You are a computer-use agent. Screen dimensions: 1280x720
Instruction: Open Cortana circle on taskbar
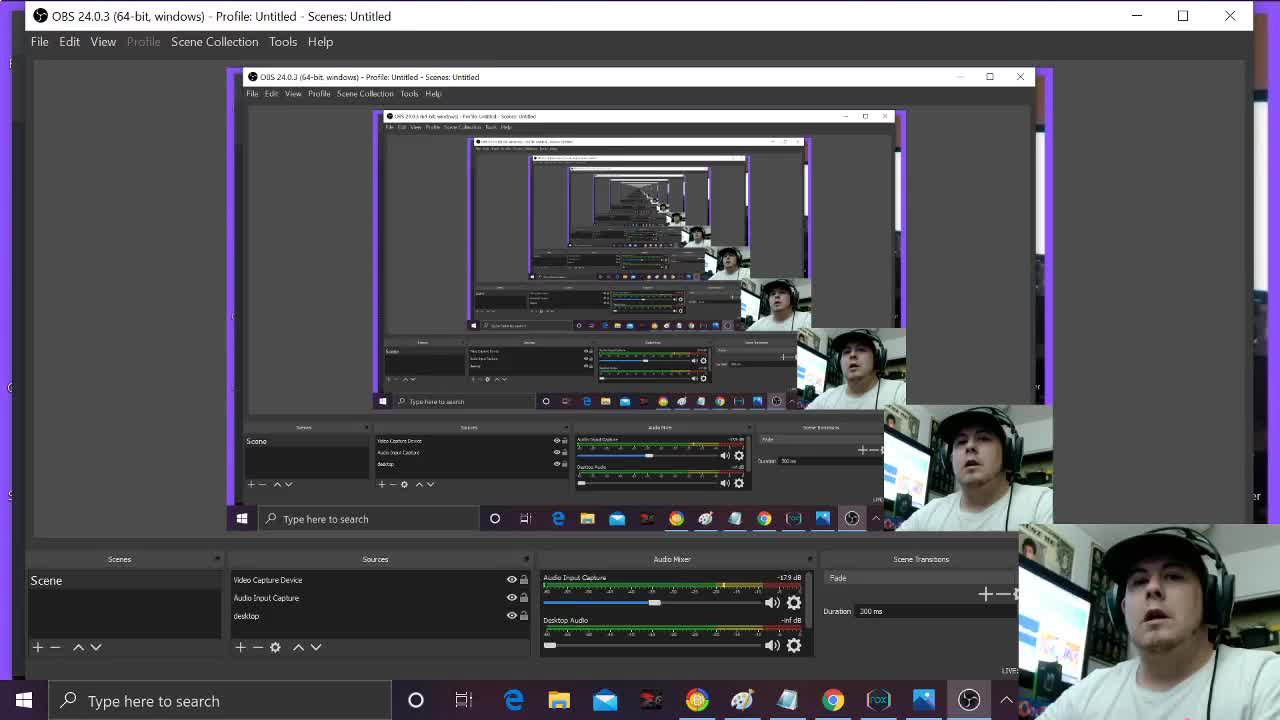[x=416, y=700]
